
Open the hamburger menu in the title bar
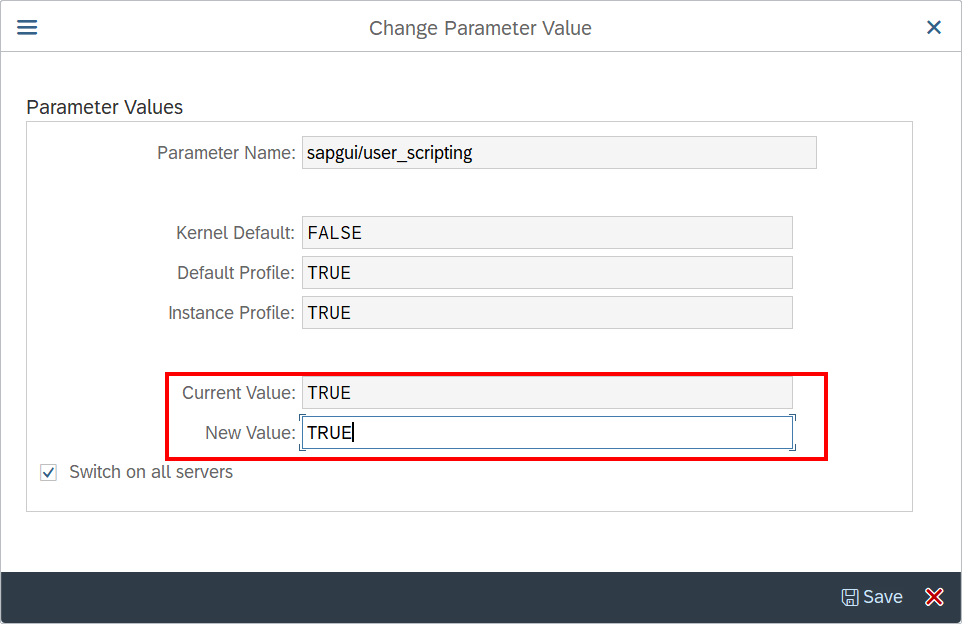[27, 27]
